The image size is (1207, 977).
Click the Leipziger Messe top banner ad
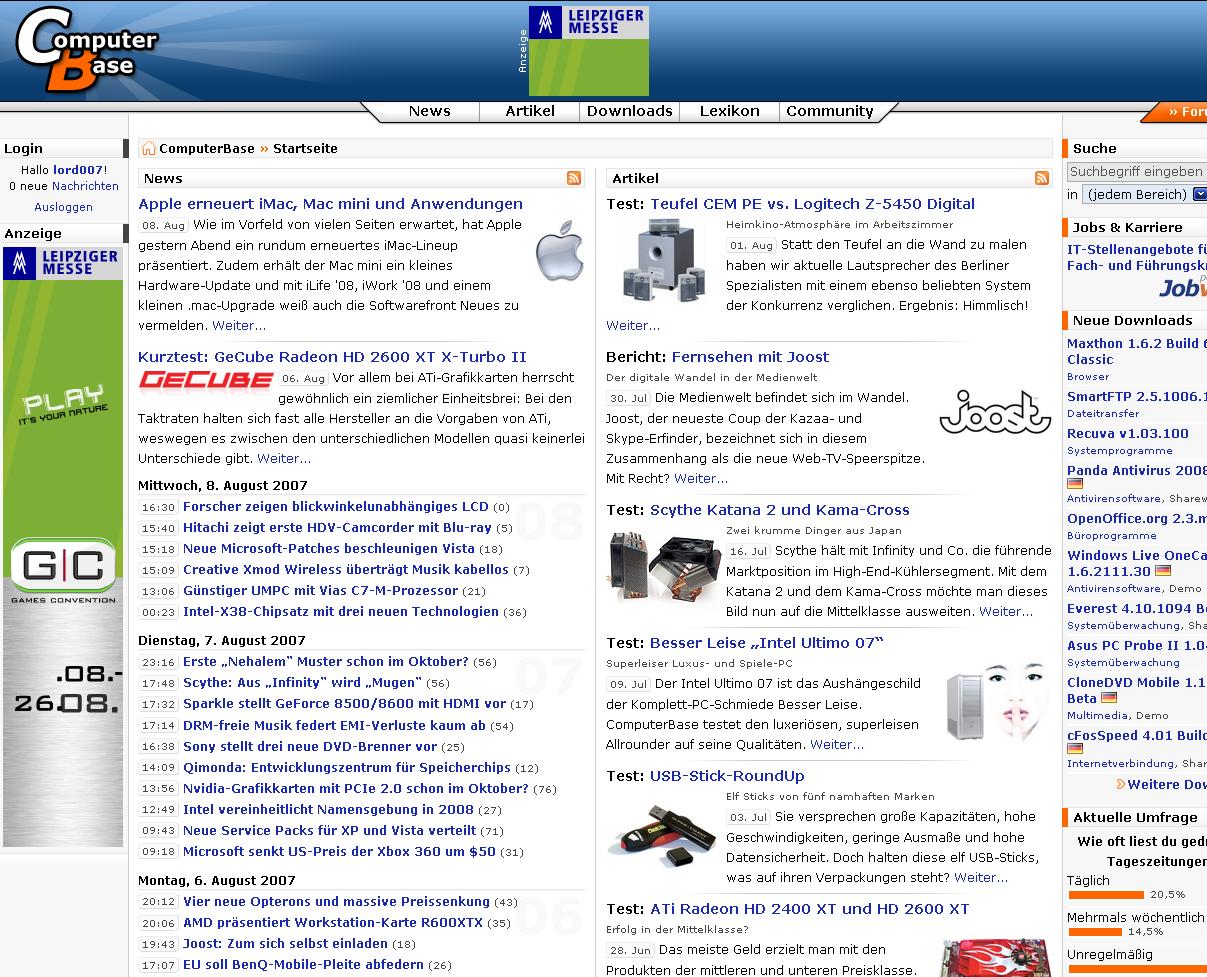[x=588, y=51]
